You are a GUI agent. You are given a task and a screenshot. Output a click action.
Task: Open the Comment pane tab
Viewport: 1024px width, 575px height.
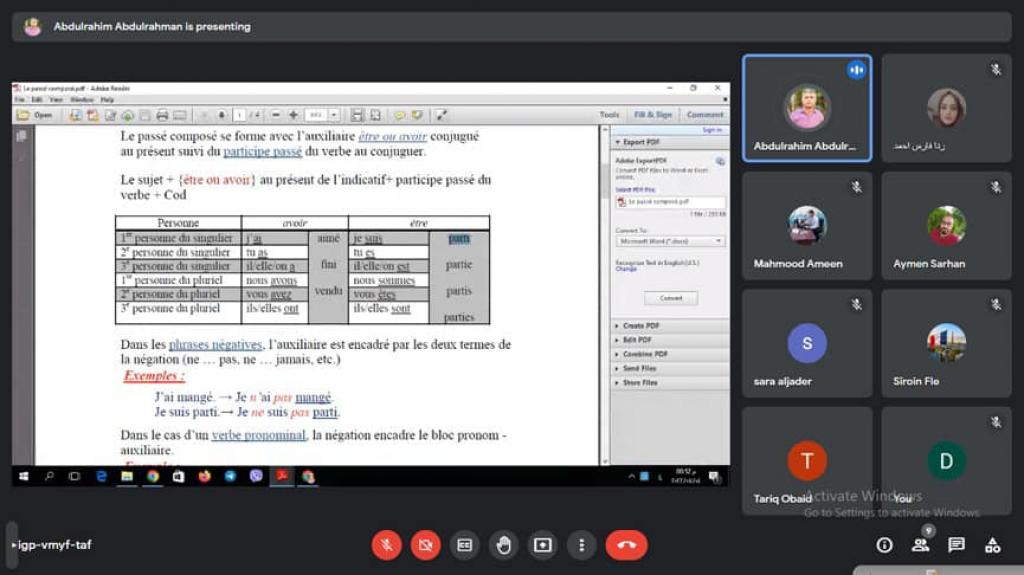pos(705,115)
